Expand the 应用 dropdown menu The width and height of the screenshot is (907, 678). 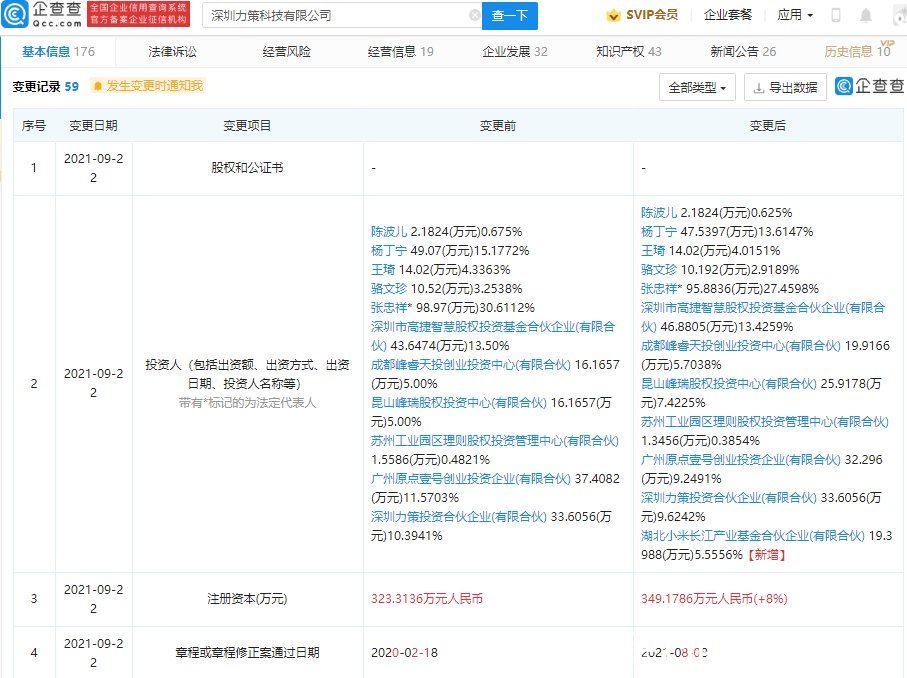pyautogui.click(x=795, y=15)
